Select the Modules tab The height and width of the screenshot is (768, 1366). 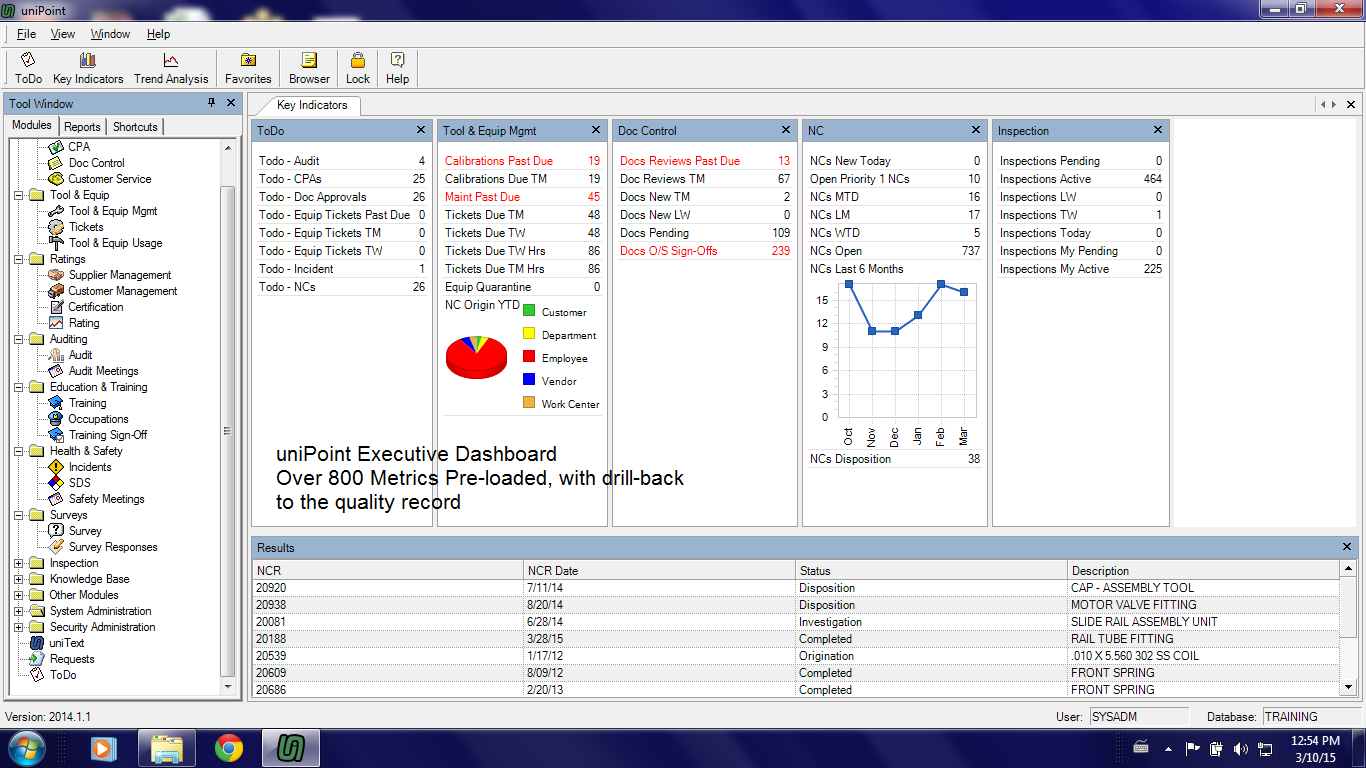tap(32, 126)
